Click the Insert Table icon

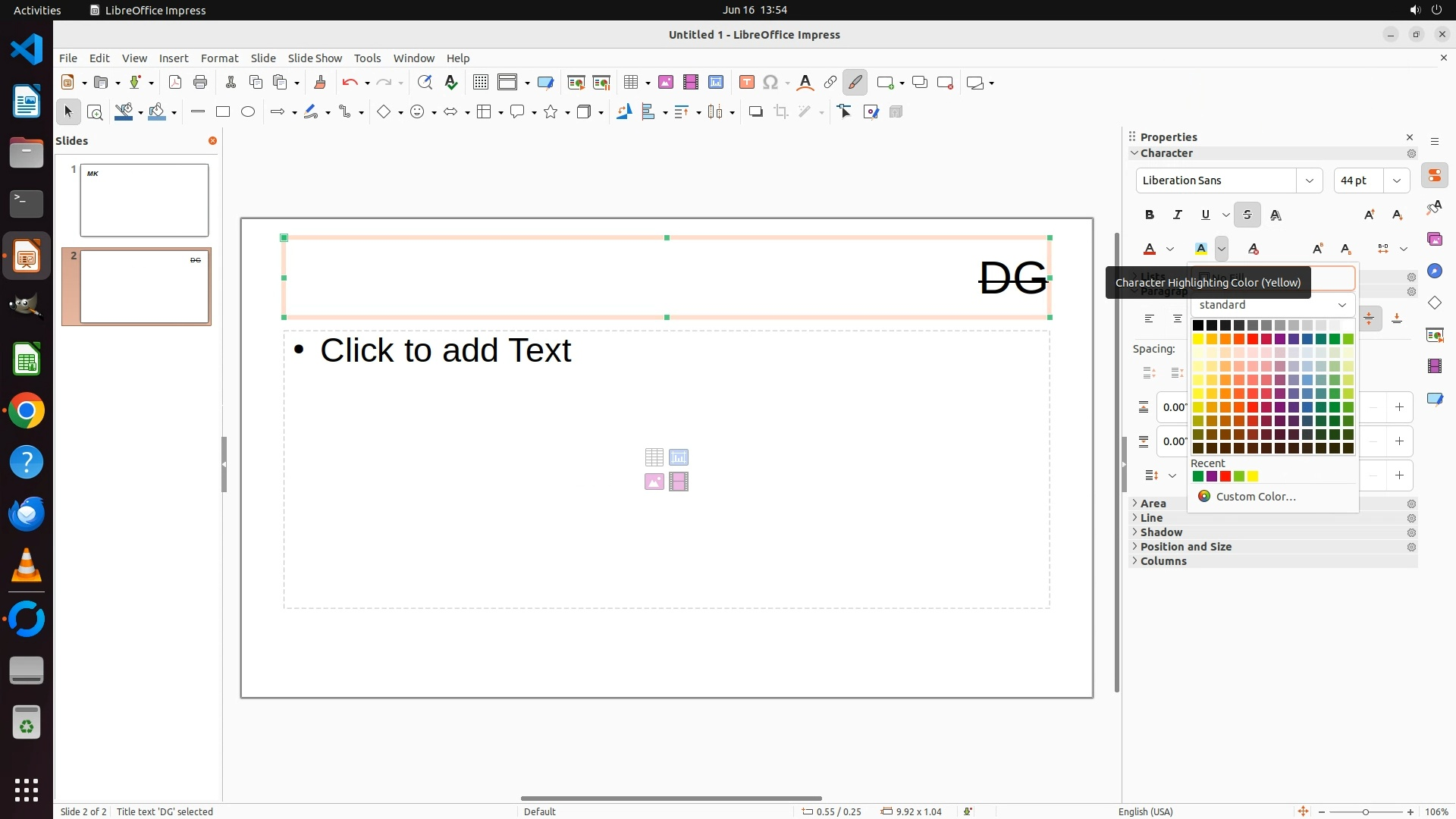(x=630, y=83)
